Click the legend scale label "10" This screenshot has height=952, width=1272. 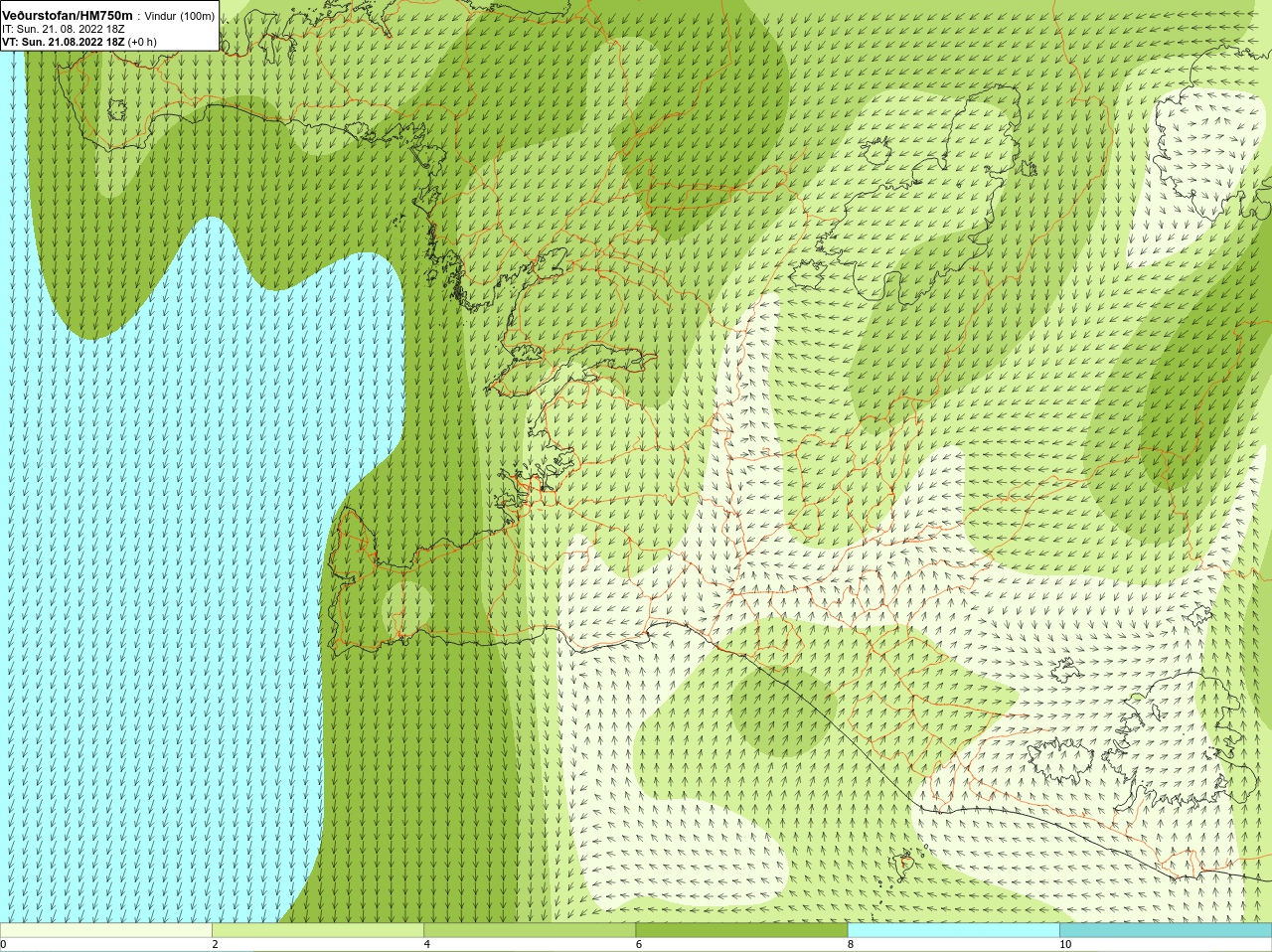pyautogui.click(x=1064, y=944)
